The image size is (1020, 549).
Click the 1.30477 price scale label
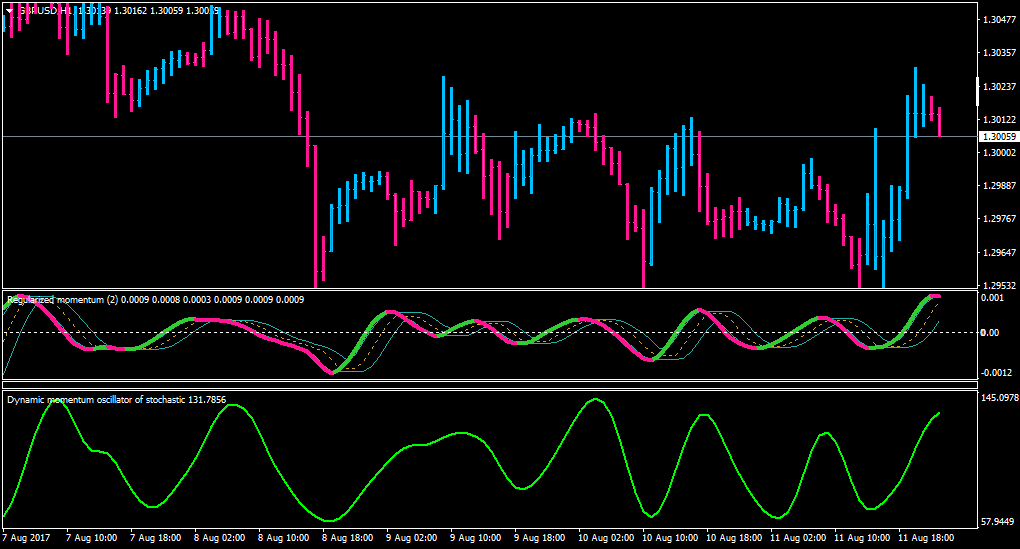point(1000,20)
